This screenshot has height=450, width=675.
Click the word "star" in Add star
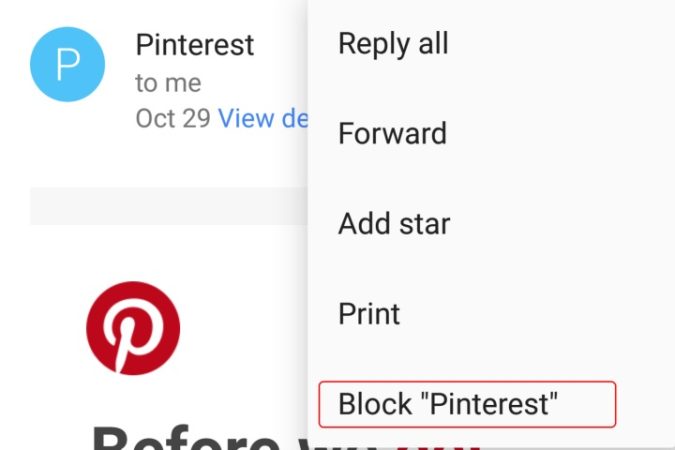tap(424, 224)
